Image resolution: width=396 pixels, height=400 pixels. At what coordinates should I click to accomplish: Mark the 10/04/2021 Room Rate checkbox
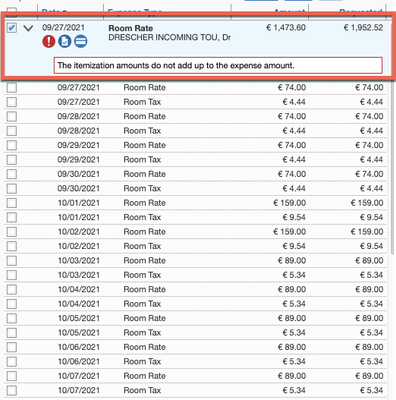12,289
